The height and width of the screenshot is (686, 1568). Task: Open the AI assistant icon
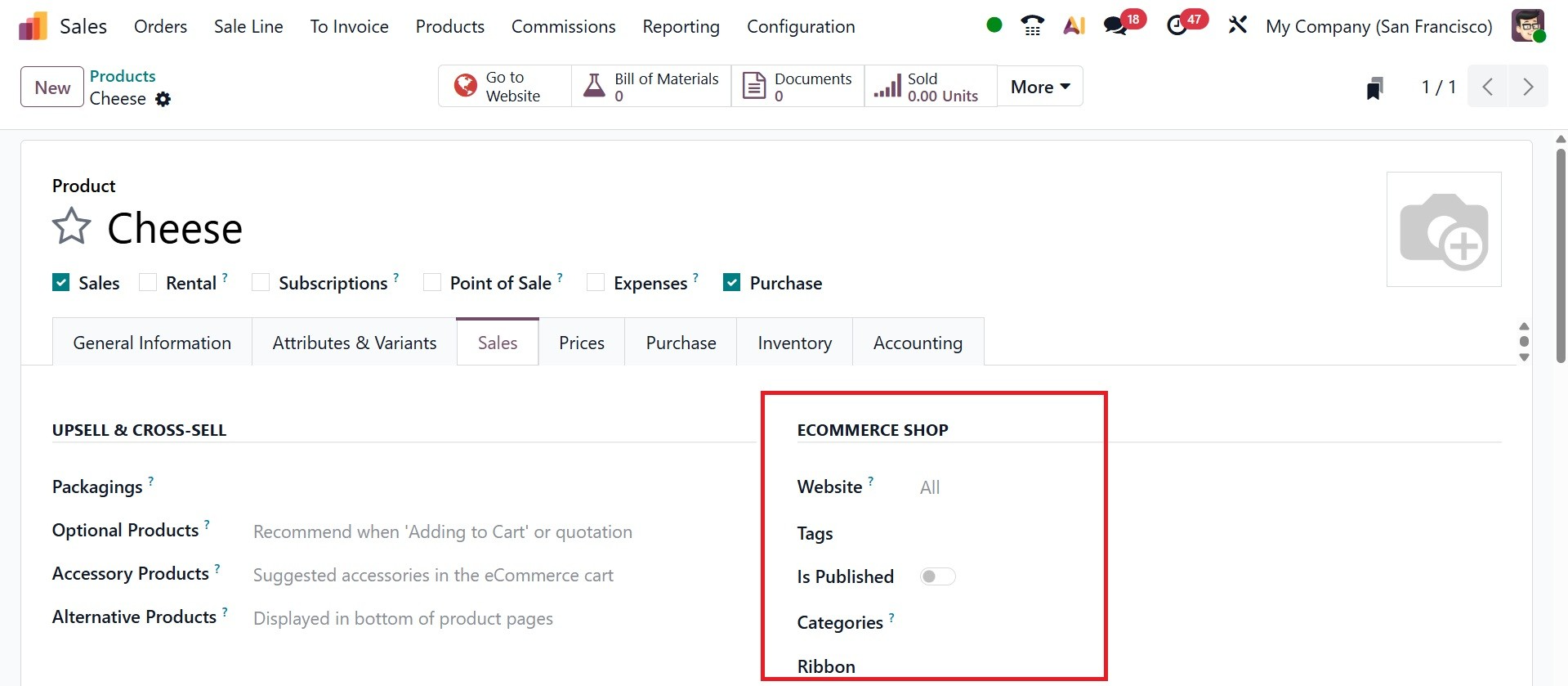(1074, 26)
